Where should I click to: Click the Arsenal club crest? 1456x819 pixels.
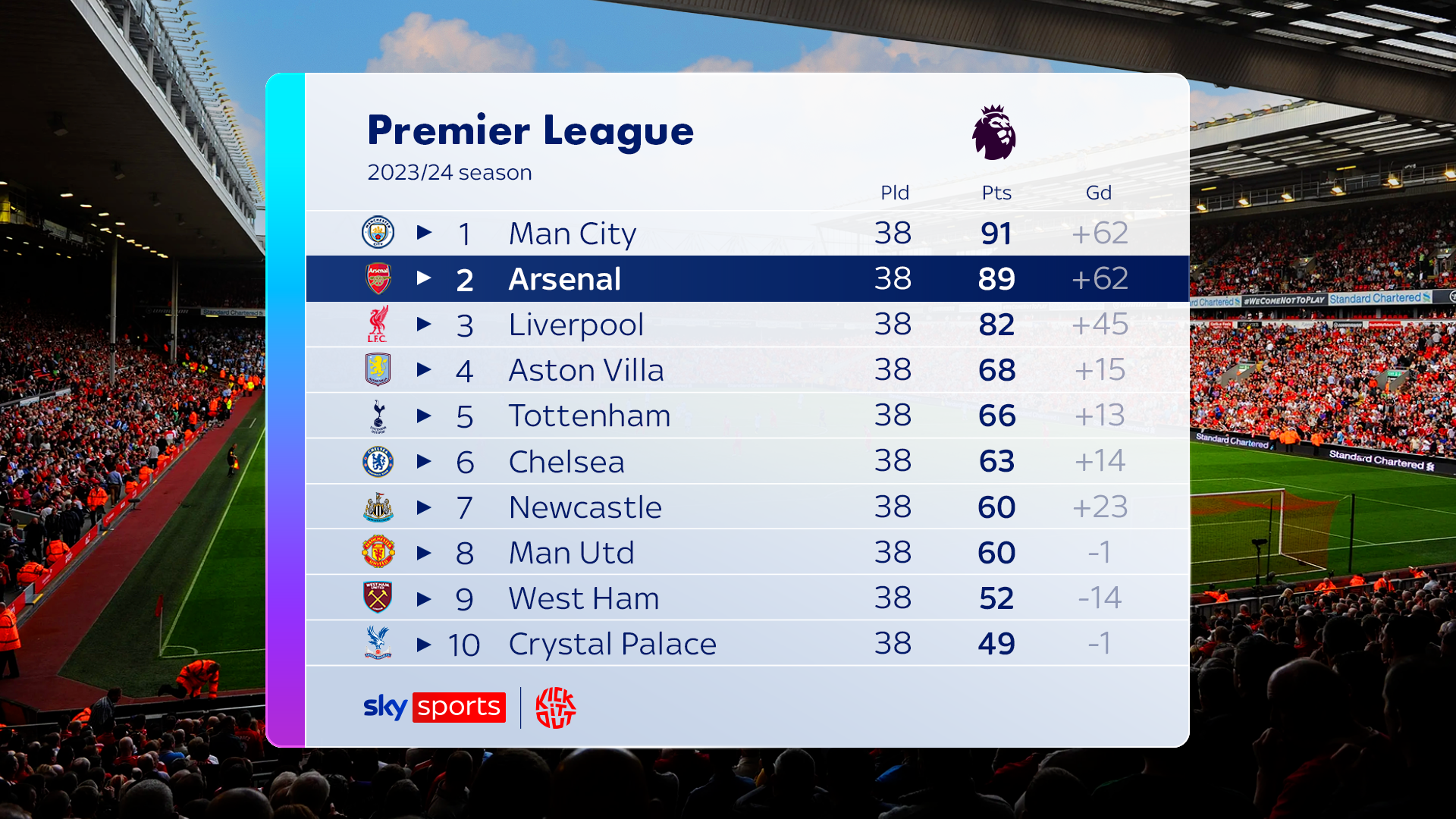click(x=378, y=279)
